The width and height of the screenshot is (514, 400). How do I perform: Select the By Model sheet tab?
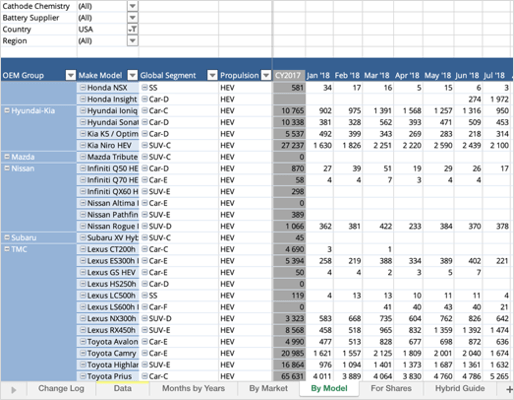329,388
